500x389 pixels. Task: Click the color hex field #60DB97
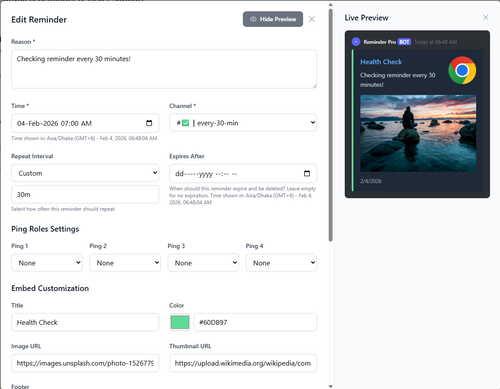pyautogui.click(x=255, y=322)
